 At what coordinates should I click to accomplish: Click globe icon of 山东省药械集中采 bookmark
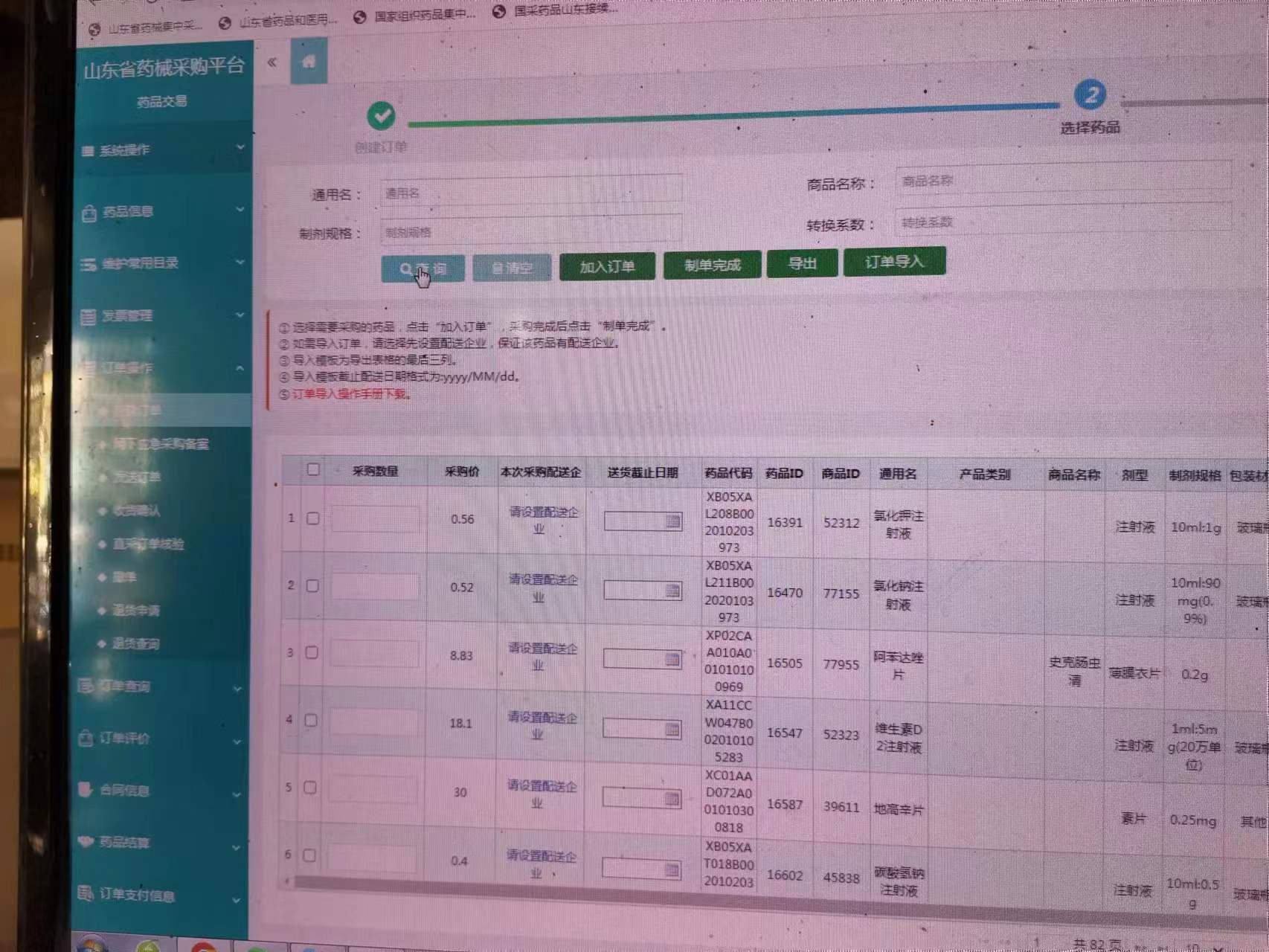coord(94,30)
